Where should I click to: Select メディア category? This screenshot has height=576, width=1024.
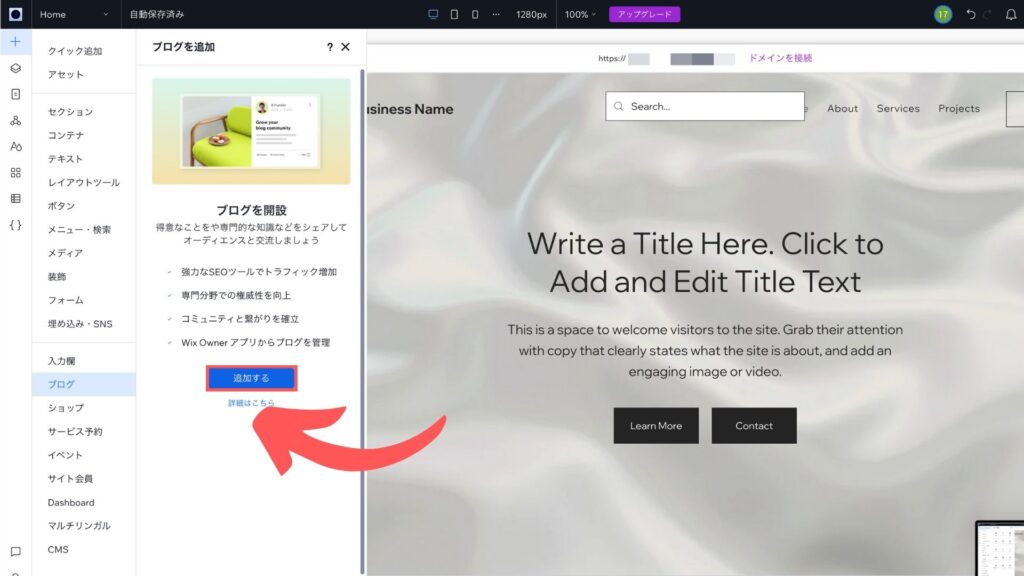point(65,253)
